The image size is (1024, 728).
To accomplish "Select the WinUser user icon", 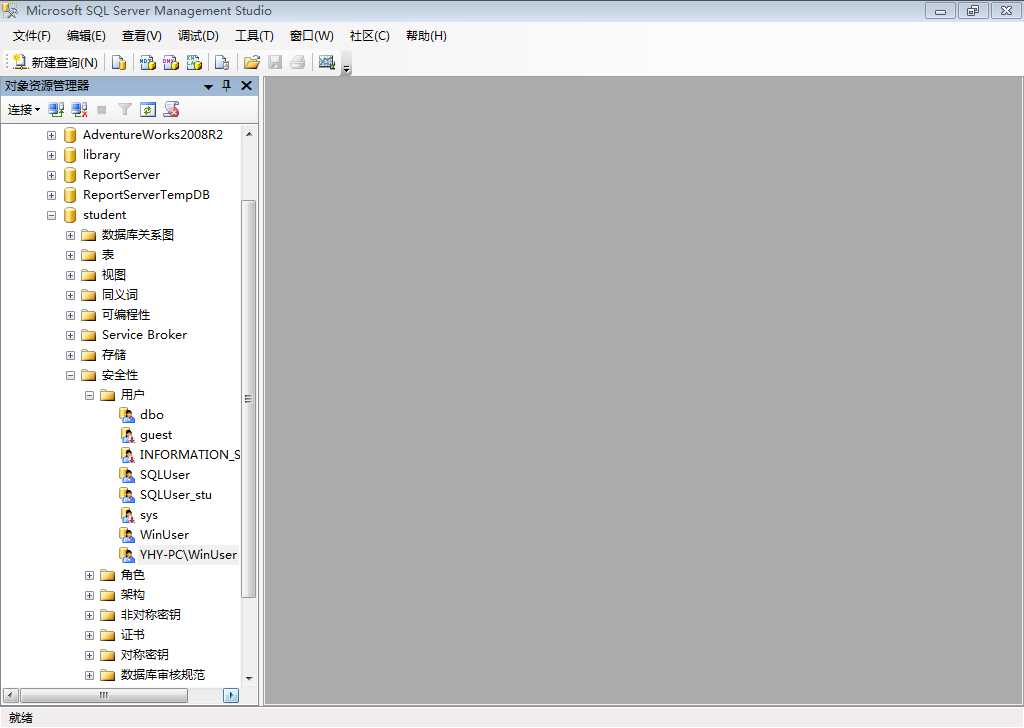I will (127, 535).
